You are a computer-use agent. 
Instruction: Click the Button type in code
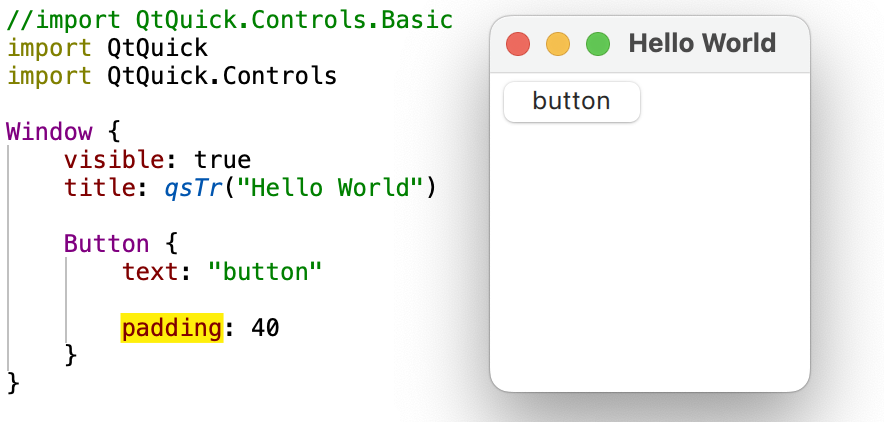(107, 244)
